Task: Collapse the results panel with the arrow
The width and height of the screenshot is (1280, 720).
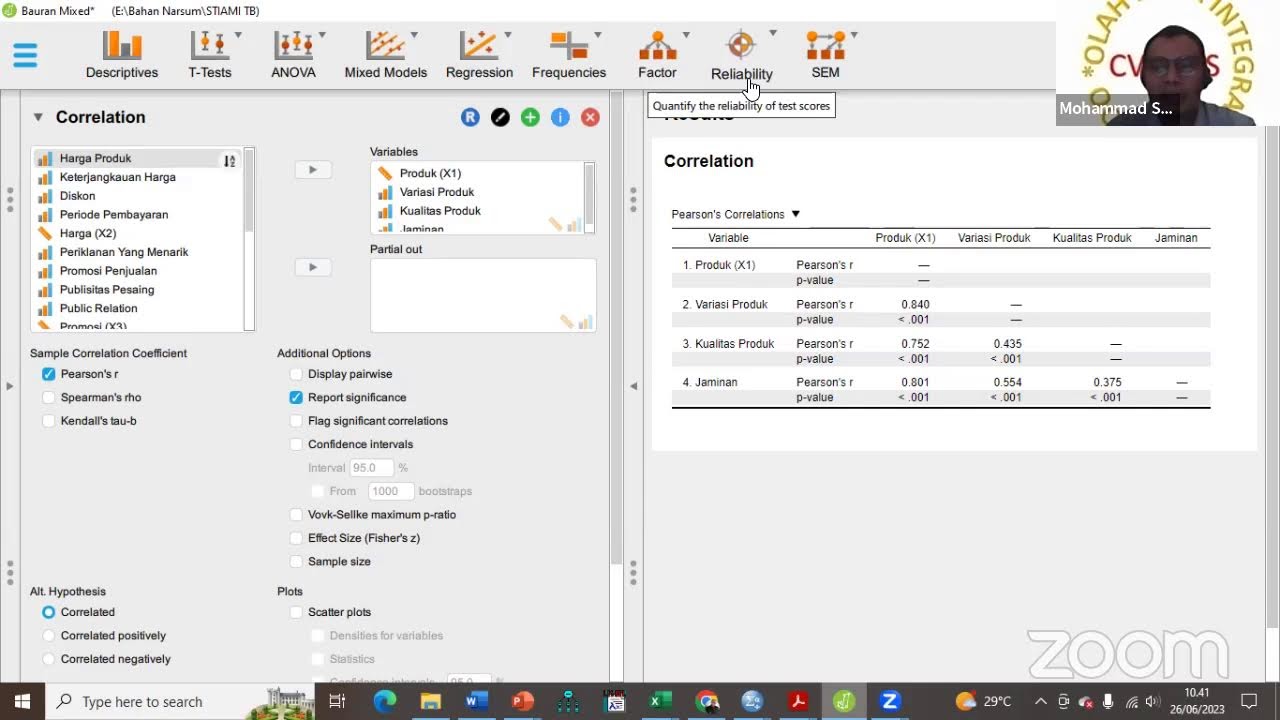Action: 633,386
